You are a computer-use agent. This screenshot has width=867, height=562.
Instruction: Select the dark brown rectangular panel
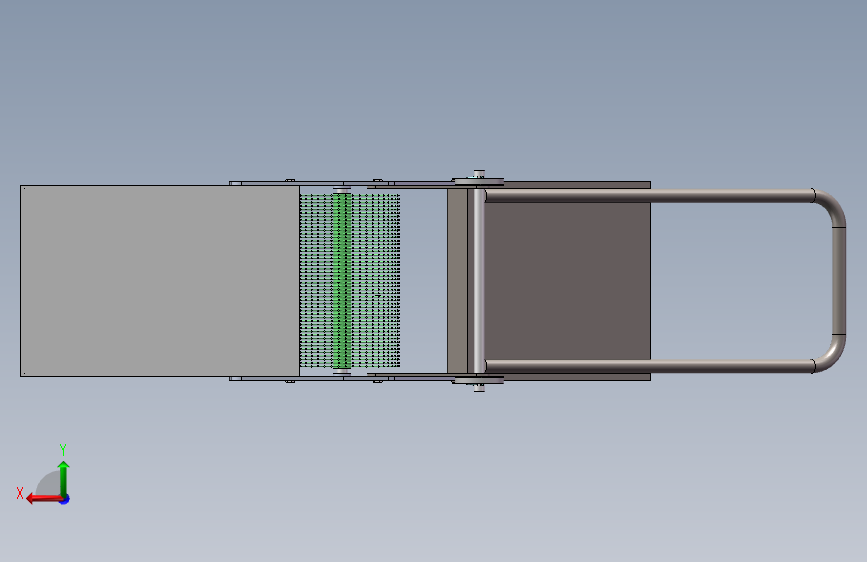(x=567, y=281)
